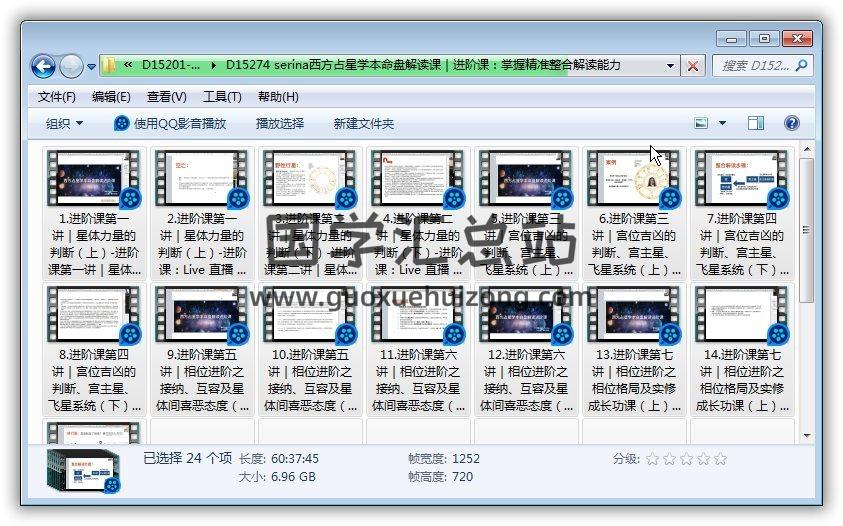Viewport: 843px width, 526px height.
Task: Click the 播放选择 button
Action: pyautogui.click(x=280, y=124)
